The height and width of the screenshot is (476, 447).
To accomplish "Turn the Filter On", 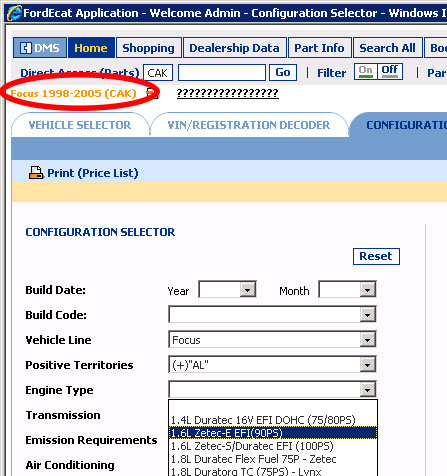I will 366,71.
